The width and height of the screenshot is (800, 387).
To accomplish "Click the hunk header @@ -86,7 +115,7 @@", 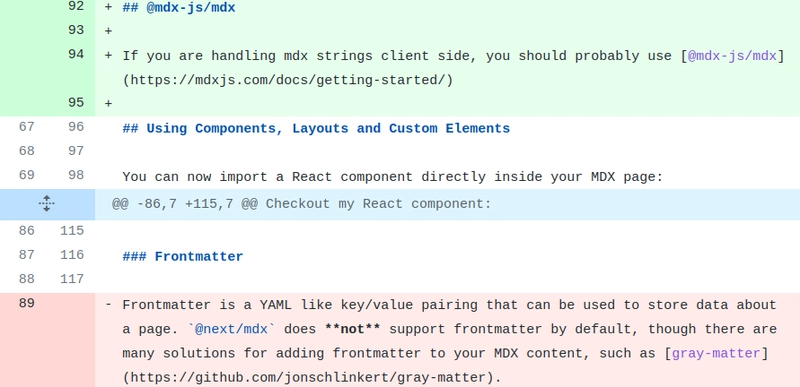I will (185, 204).
